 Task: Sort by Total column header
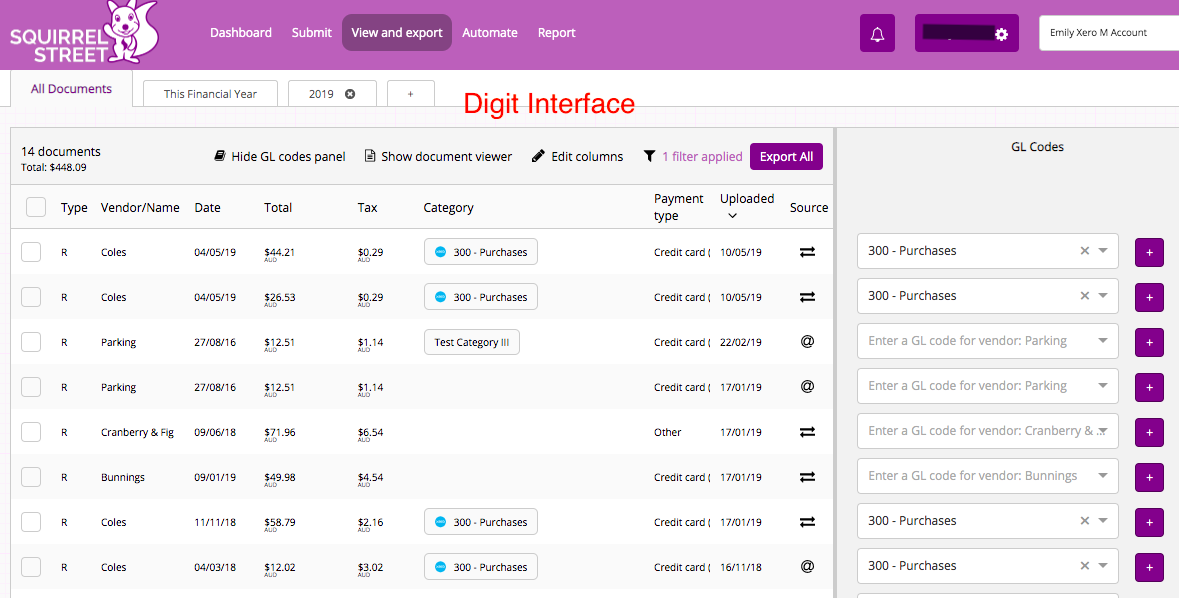point(277,208)
